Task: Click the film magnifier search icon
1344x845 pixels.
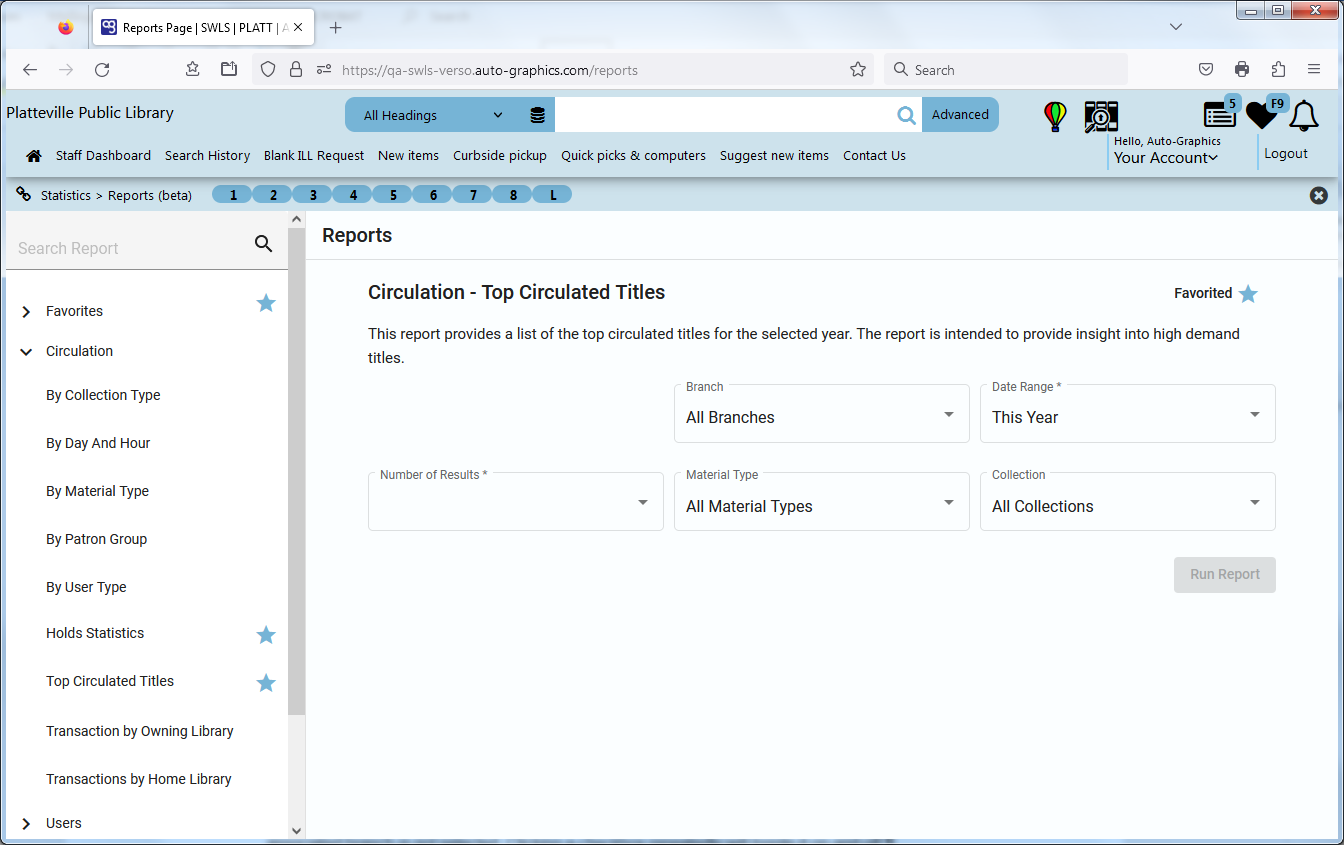Action: [1101, 116]
